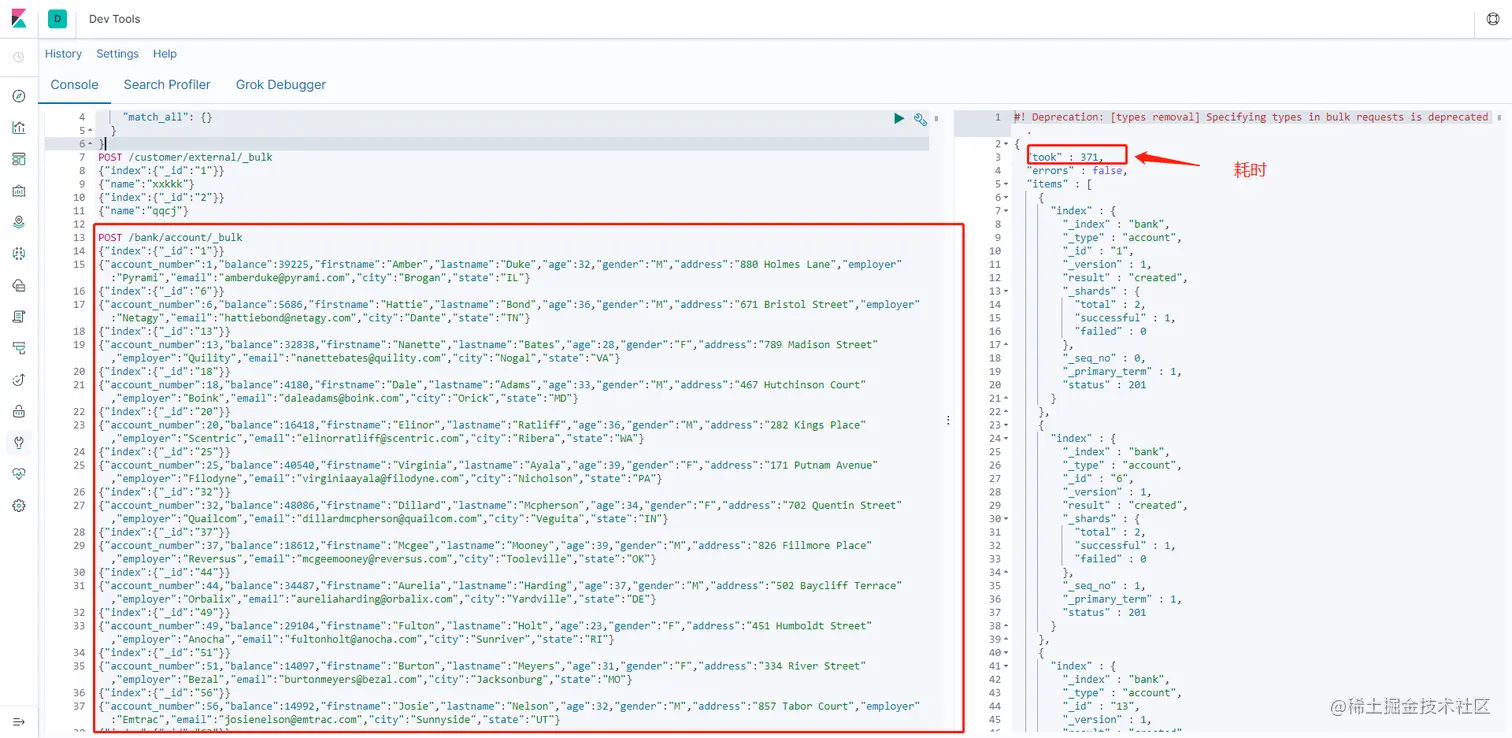Open Dev Tools icon in sidebar
This screenshot has width=1512, height=738.
[x=19, y=442]
